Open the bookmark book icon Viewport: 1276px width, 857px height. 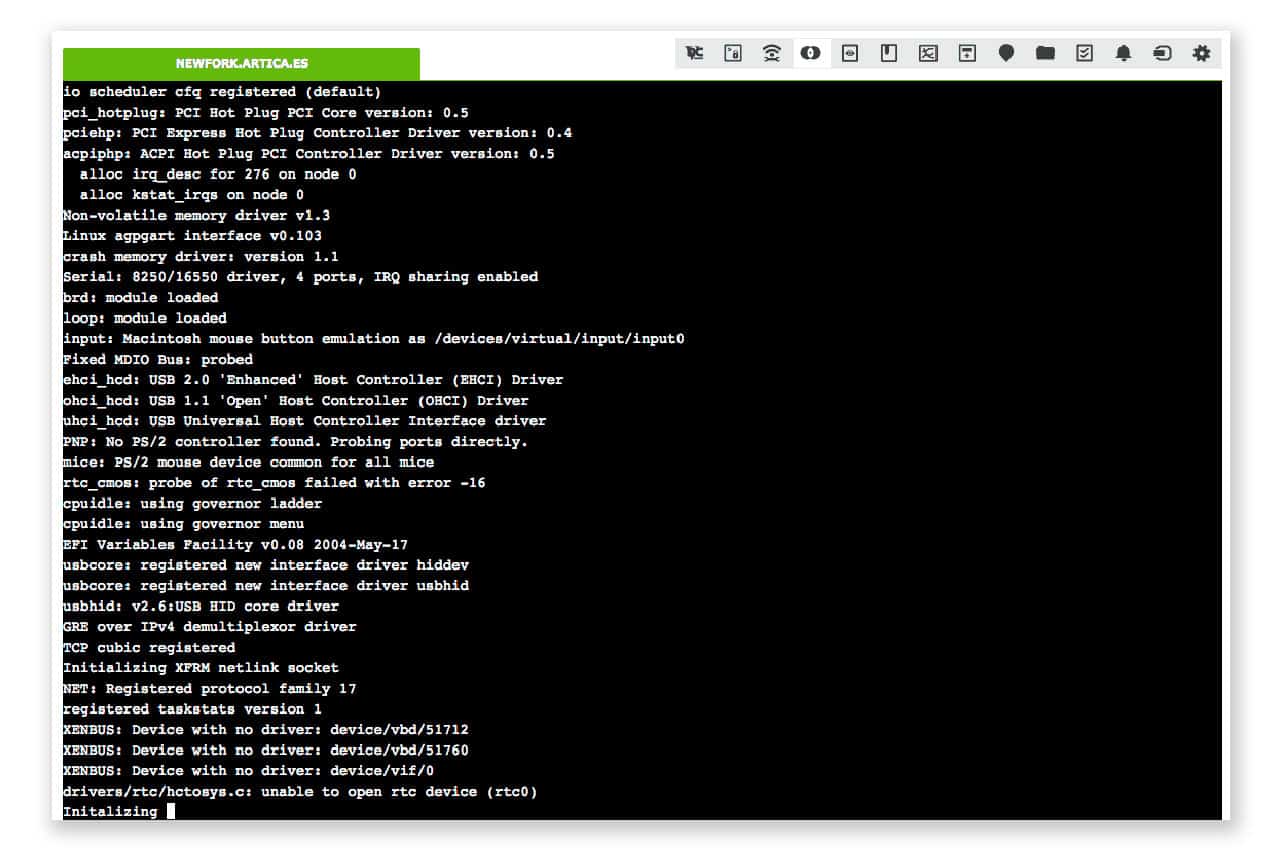click(889, 53)
